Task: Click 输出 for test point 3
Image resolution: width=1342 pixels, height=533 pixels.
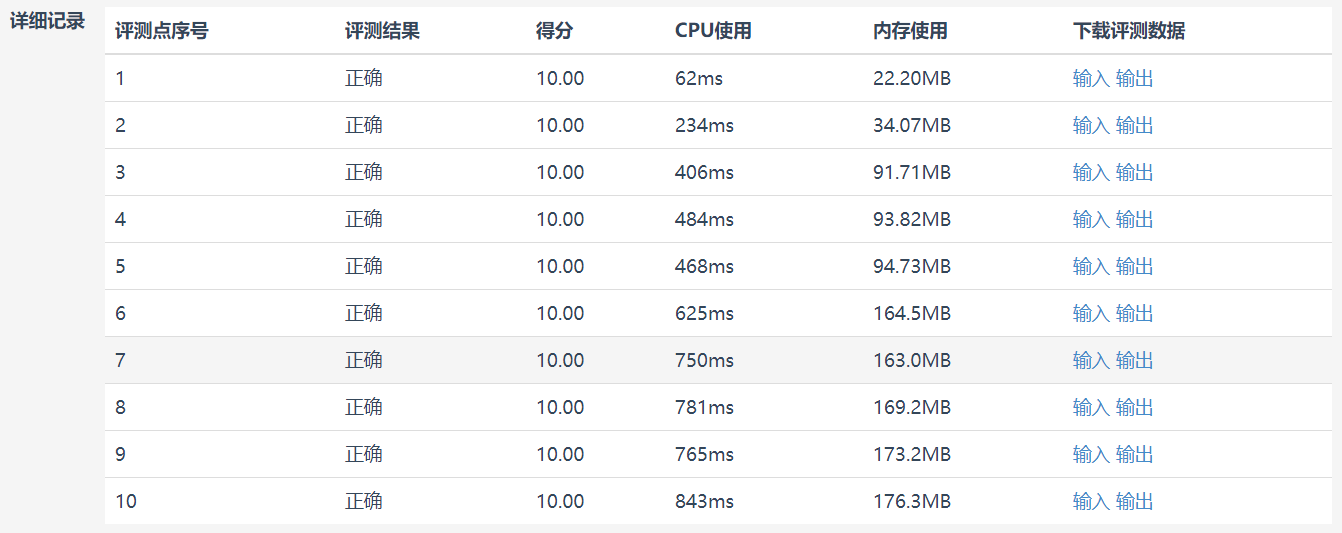Action: click(x=1134, y=172)
